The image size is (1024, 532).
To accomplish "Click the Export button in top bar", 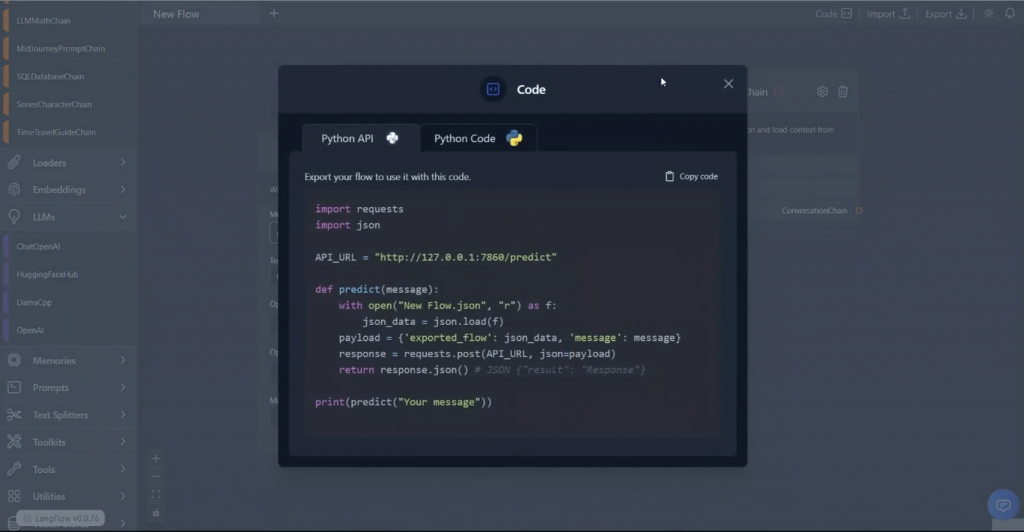I will pyautogui.click(x=946, y=14).
